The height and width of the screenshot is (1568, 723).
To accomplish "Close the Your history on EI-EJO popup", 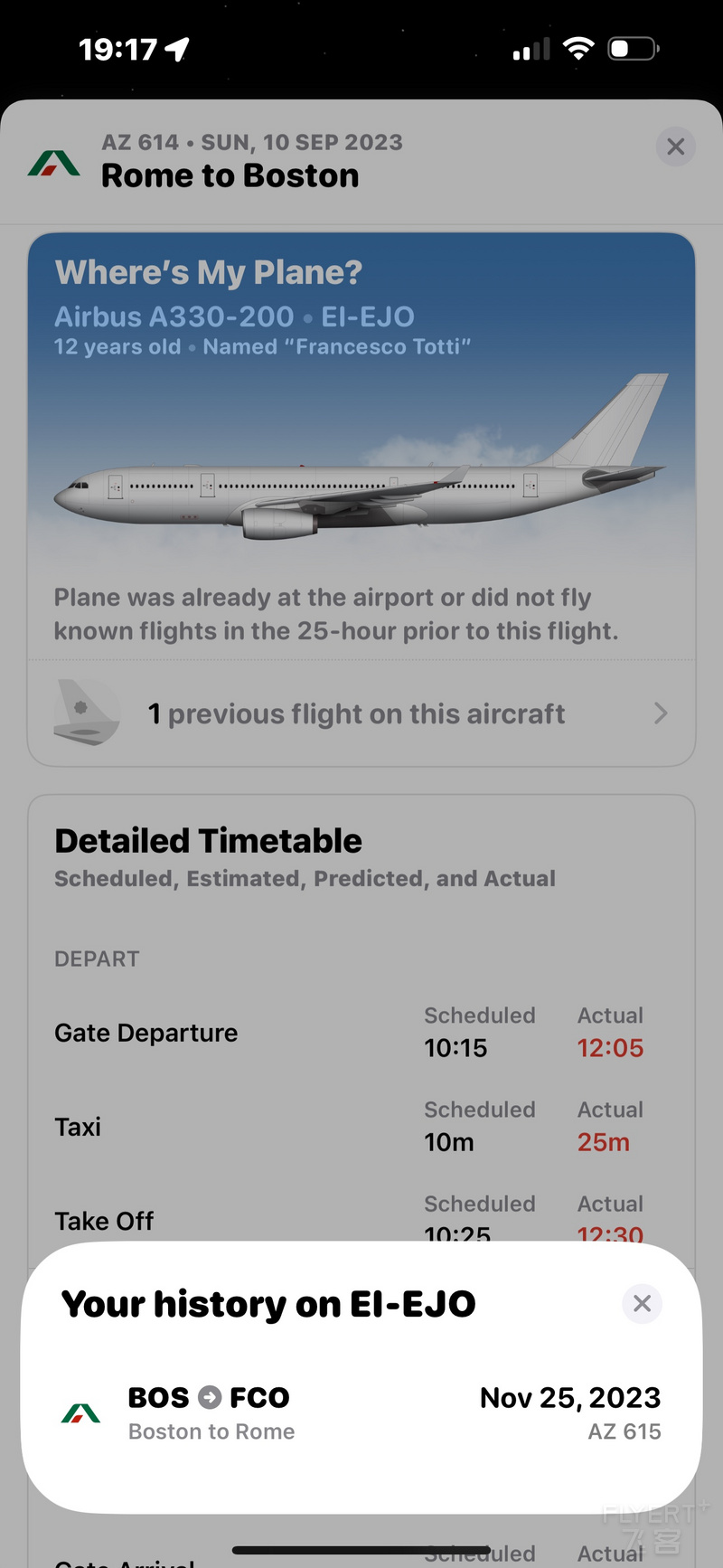I will [643, 1303].
